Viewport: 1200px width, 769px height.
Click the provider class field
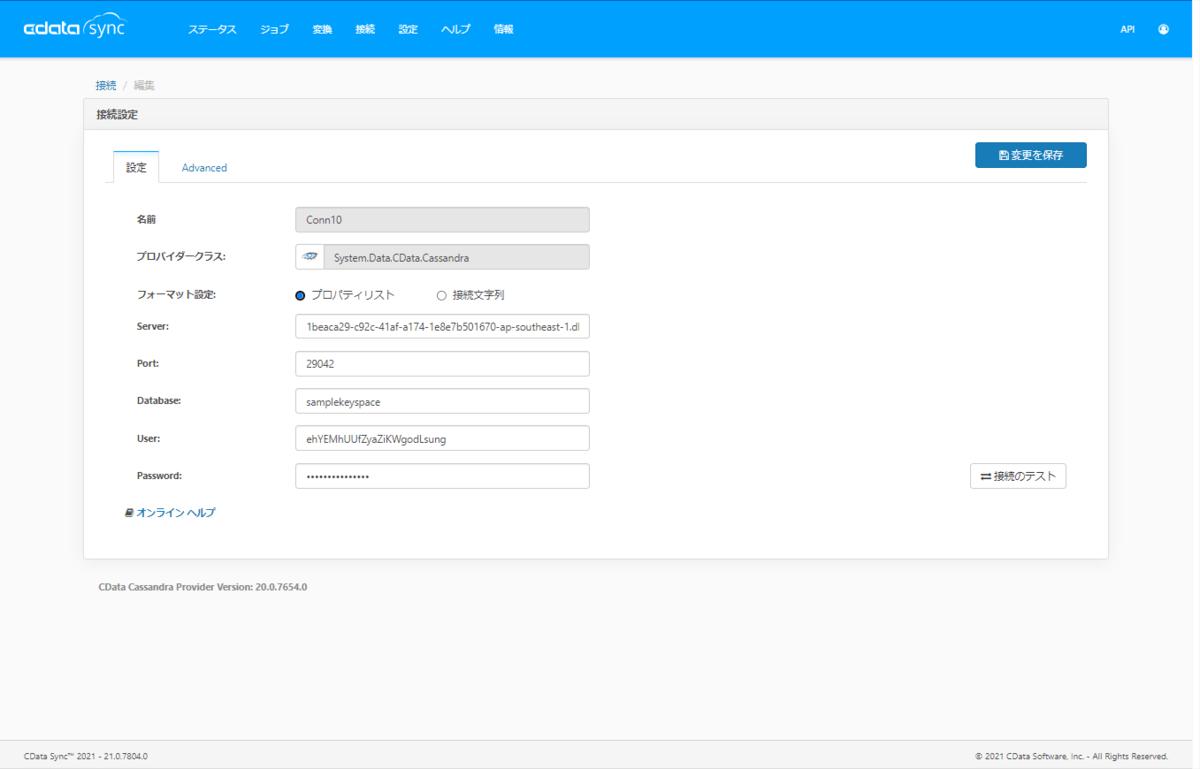pos(456,257)
